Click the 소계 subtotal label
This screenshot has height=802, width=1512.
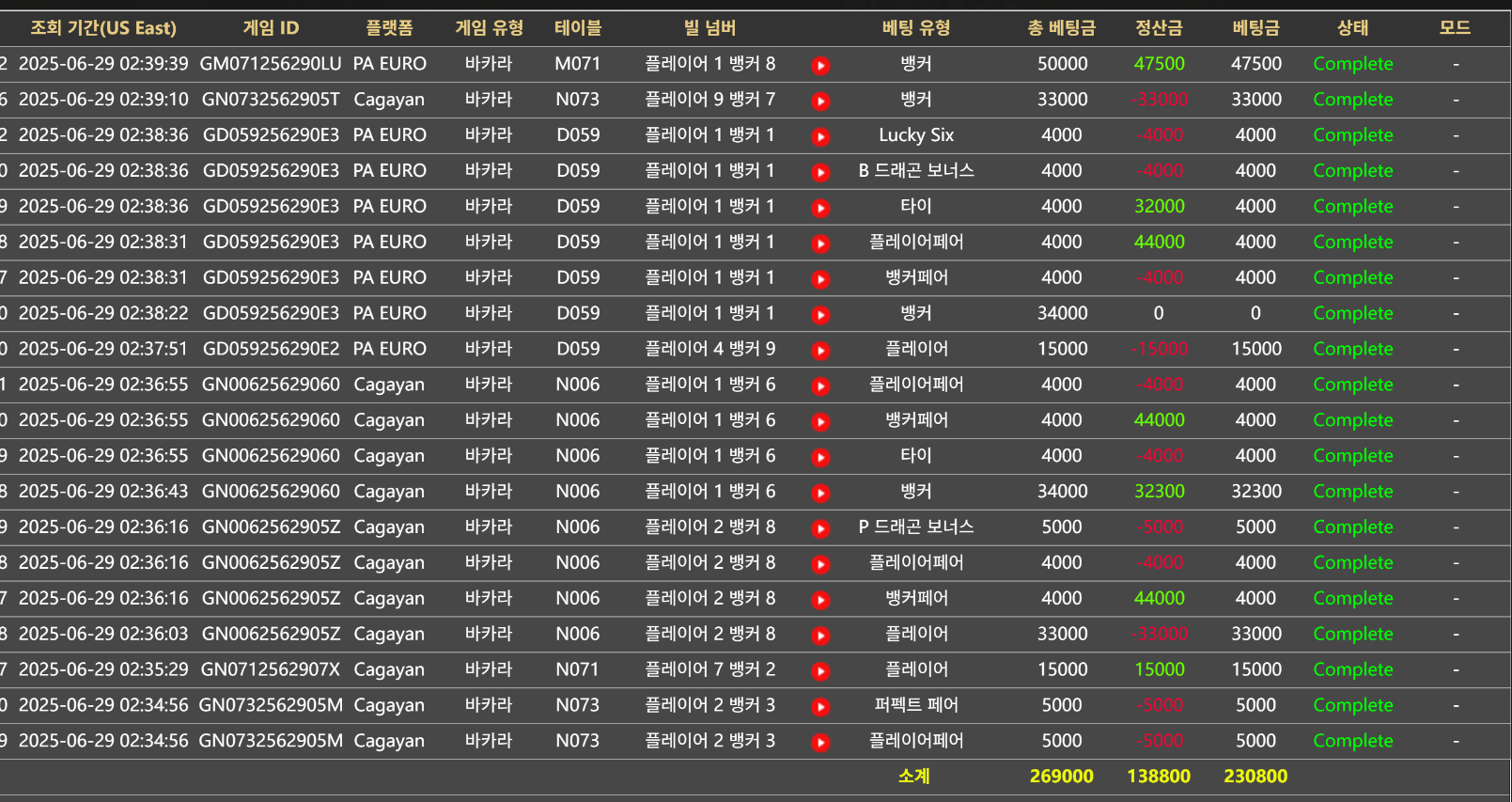click(913, 777)
